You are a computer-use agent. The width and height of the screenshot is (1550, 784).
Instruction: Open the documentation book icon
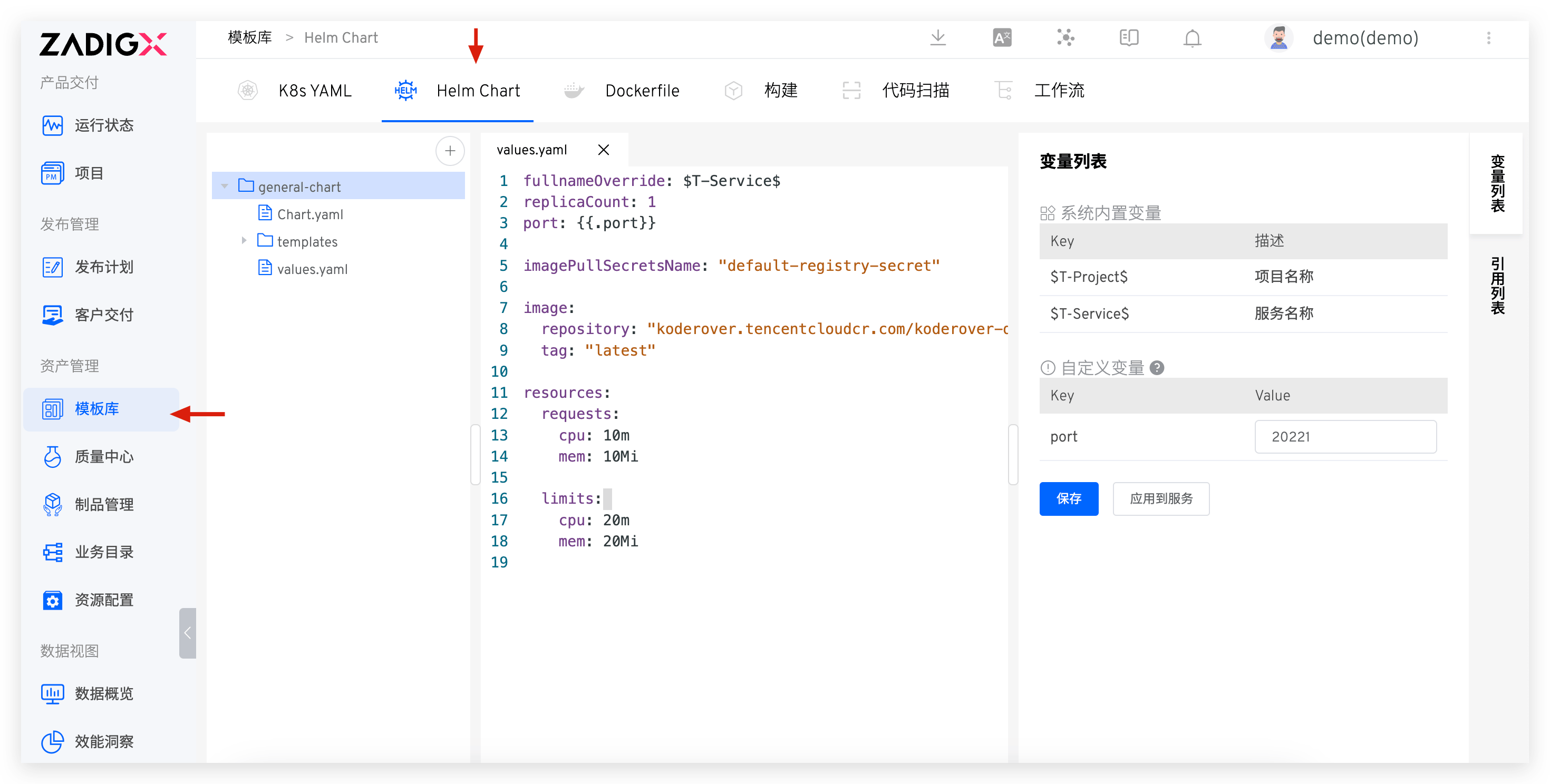[1129, 38]
